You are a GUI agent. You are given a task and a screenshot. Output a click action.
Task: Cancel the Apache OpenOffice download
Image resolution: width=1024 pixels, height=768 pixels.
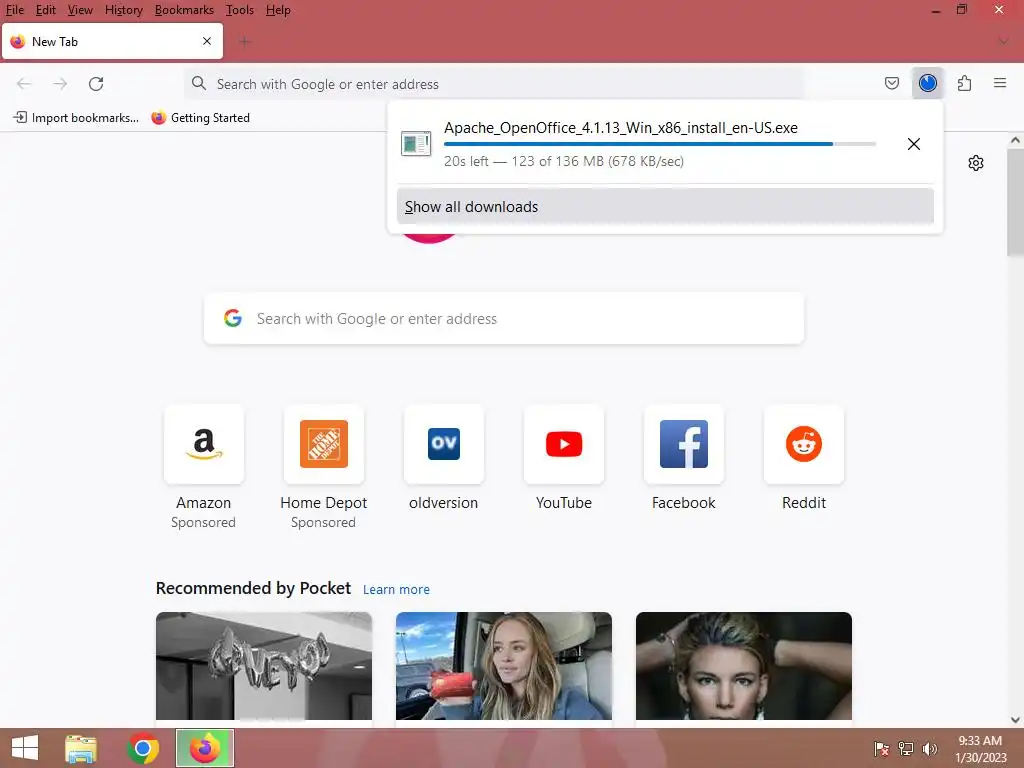914,144
